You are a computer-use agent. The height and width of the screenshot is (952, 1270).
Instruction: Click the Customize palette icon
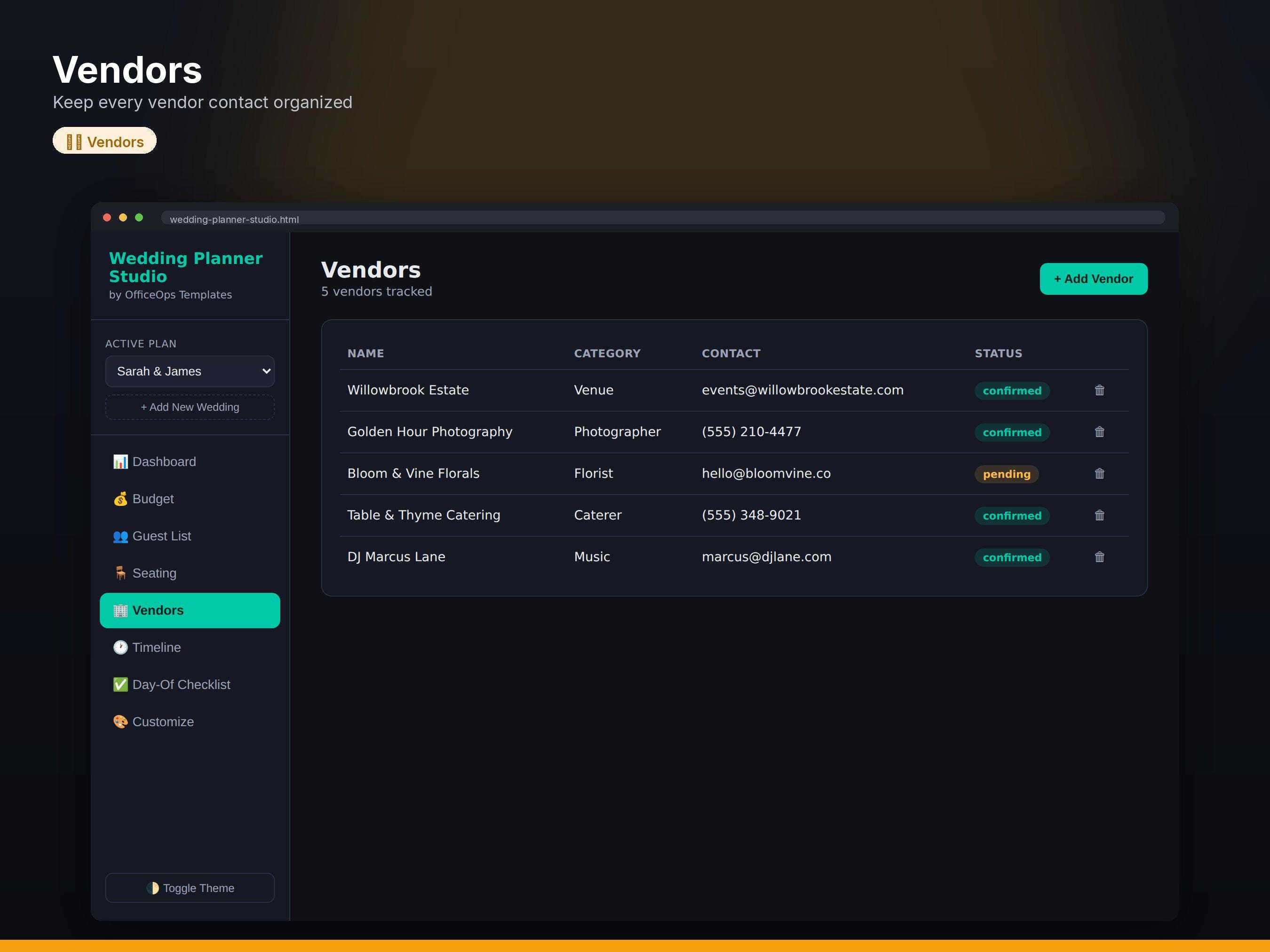click(x=120, y=722)
